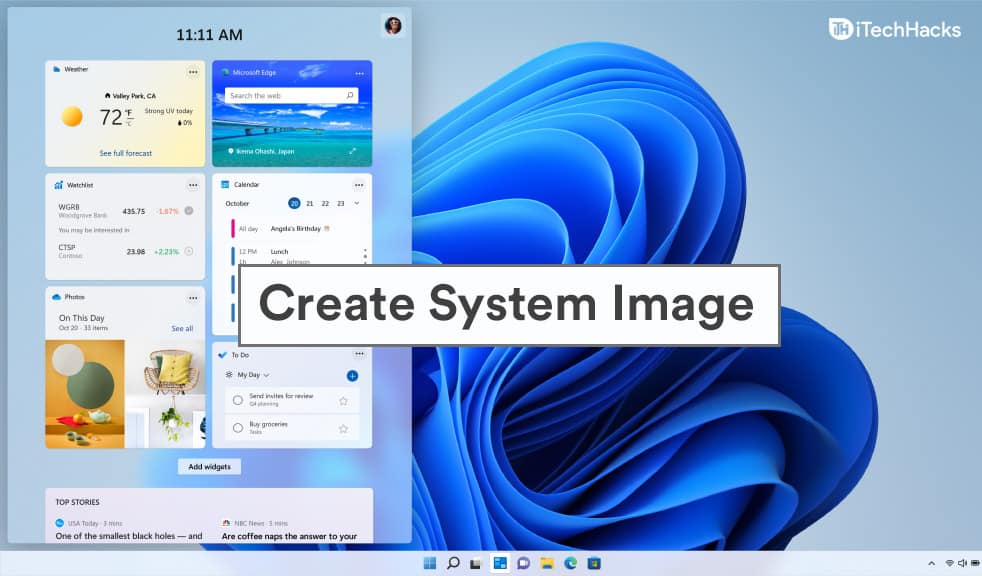The height and width of the screenshot is (576, 982).
Task: Click the Wi-Fi tray icon
Action: pyautogui.click(x=949, y=563)
